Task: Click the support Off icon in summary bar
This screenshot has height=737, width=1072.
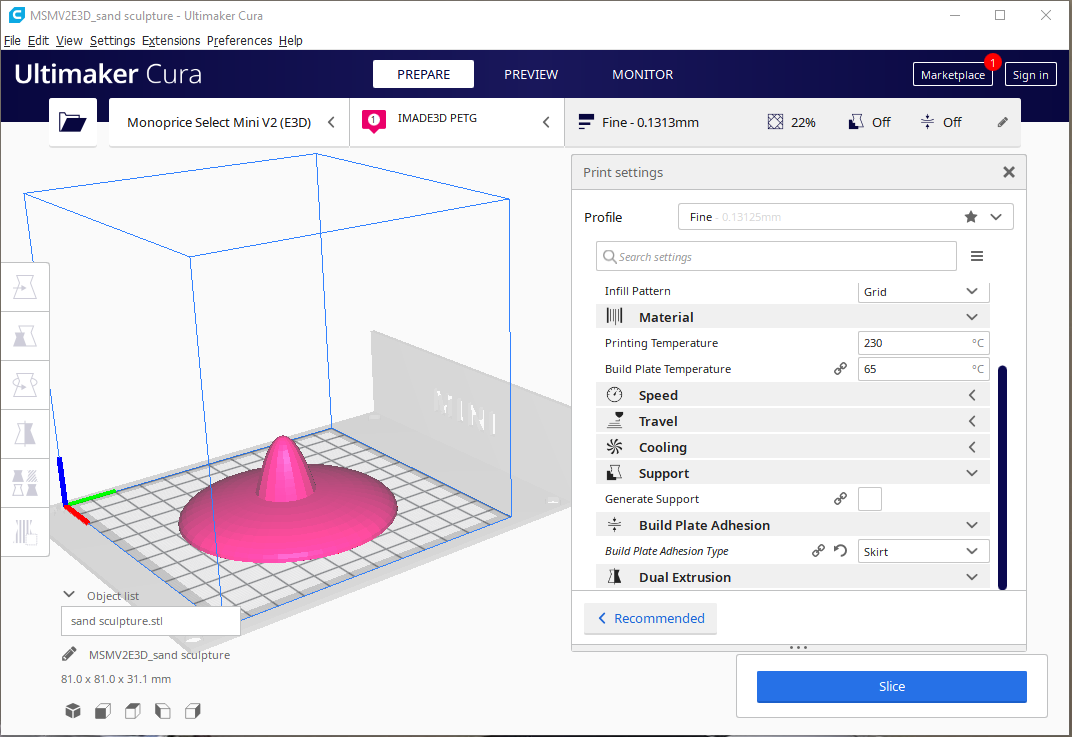Action: (x=855, y=122)
